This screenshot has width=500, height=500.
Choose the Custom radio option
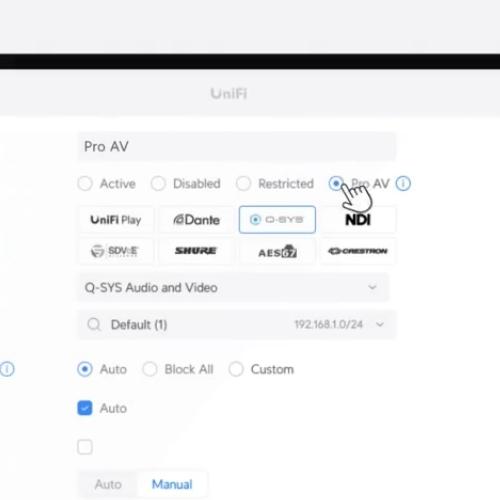click(x=236, y=369)
